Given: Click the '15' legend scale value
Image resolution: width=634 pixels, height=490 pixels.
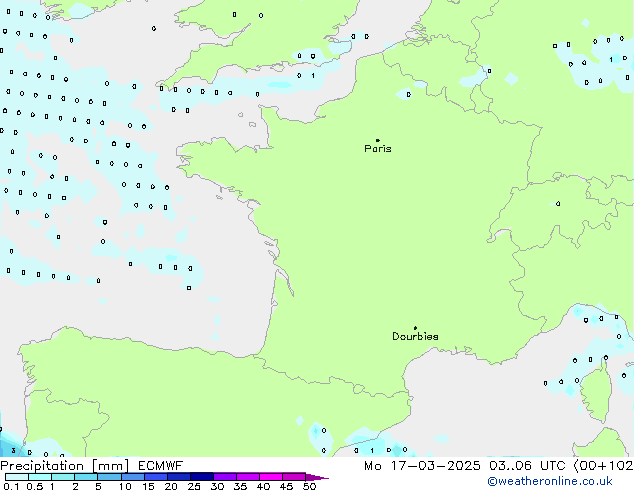Looking at the screenshot, I should [148, 486].
